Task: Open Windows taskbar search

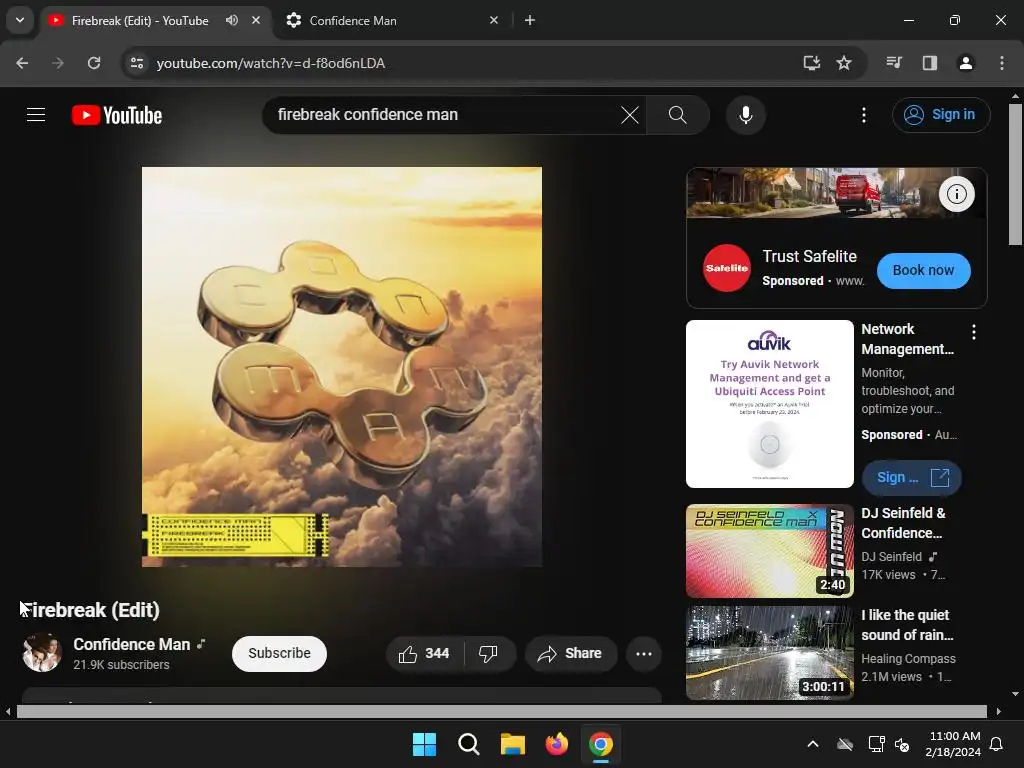Action: click(468, 744)
